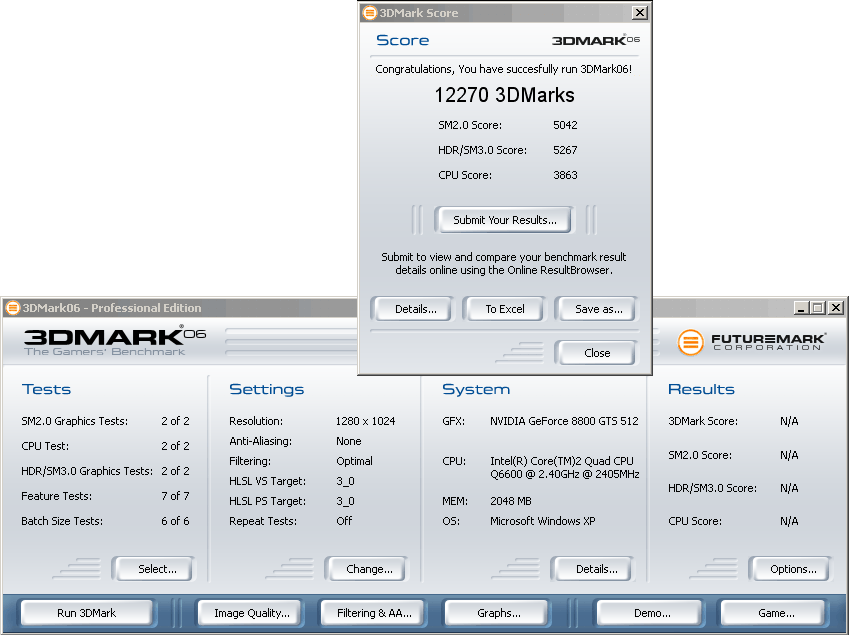Click the 3DMark Score dialog title bar icon
The image size is (849, 635).
[x=370, y=13]
